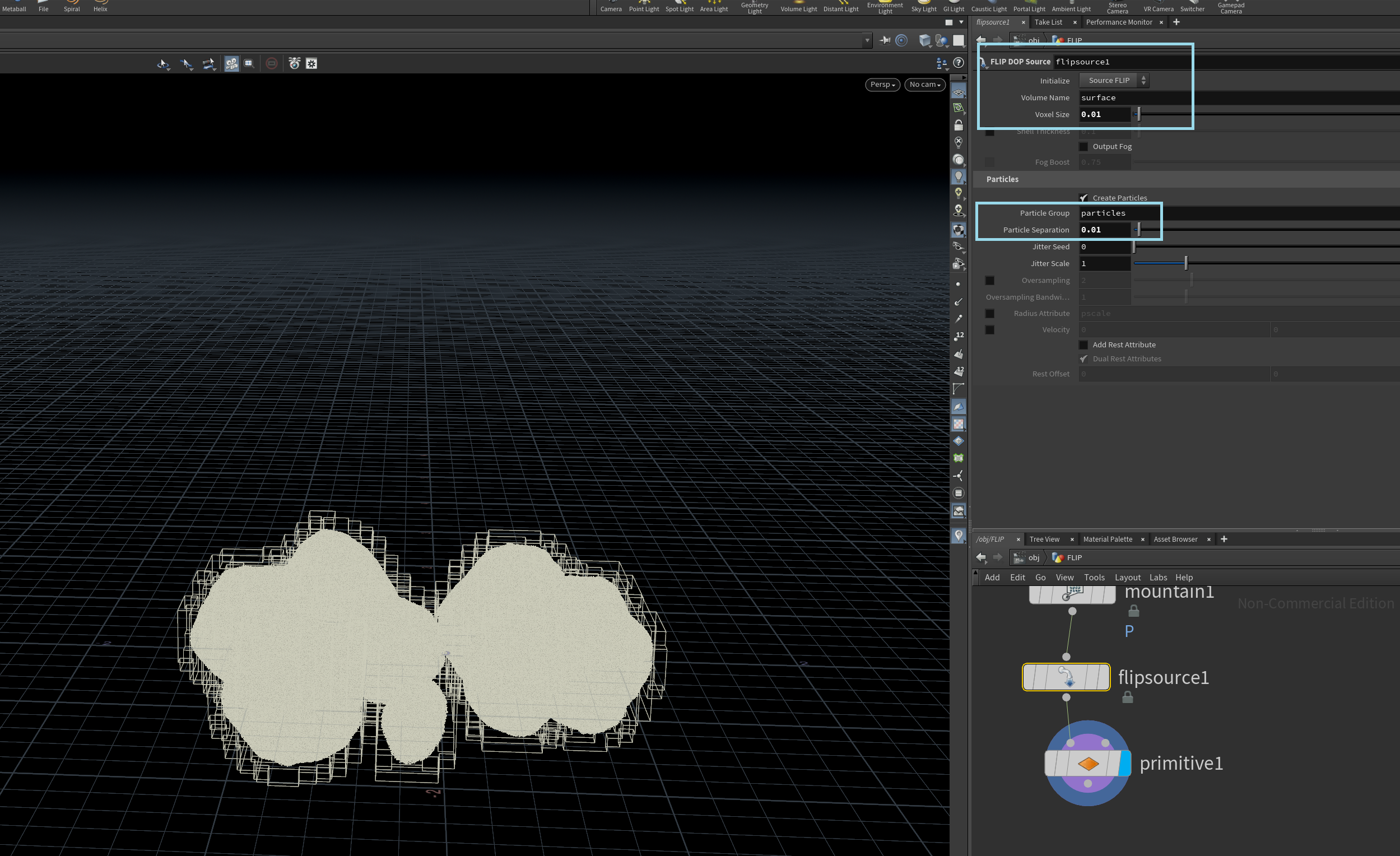Open the No cam camera dropdown
The width and height of the screenshot is (1400, 856).
tap(924, 85)
